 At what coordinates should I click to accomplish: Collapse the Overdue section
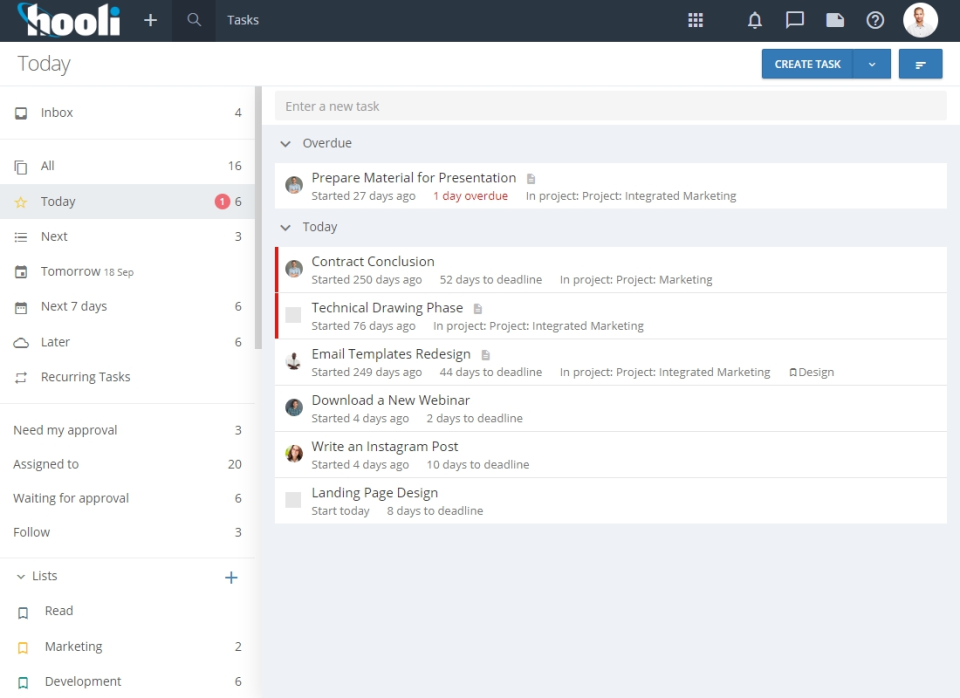(286, 143)
